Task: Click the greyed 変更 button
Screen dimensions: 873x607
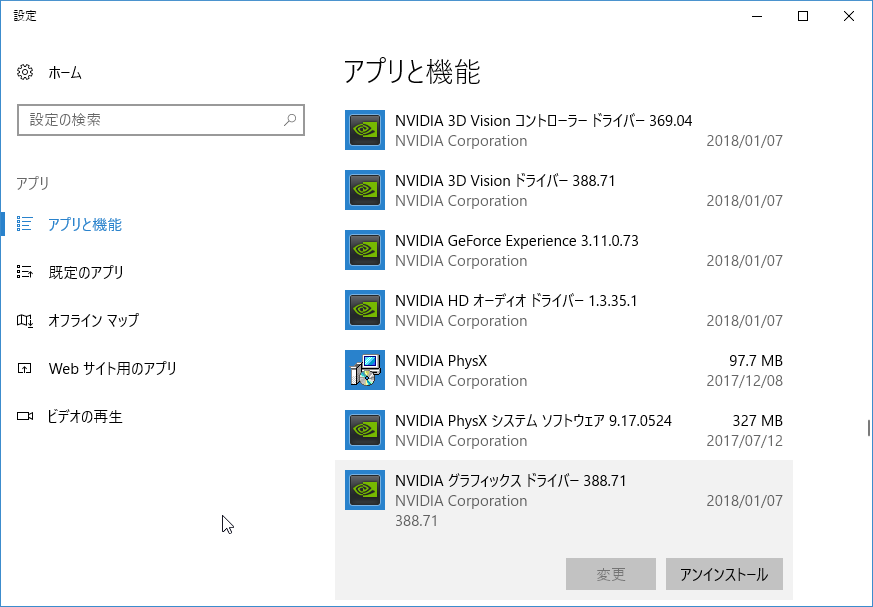Action: pos(611,574)
